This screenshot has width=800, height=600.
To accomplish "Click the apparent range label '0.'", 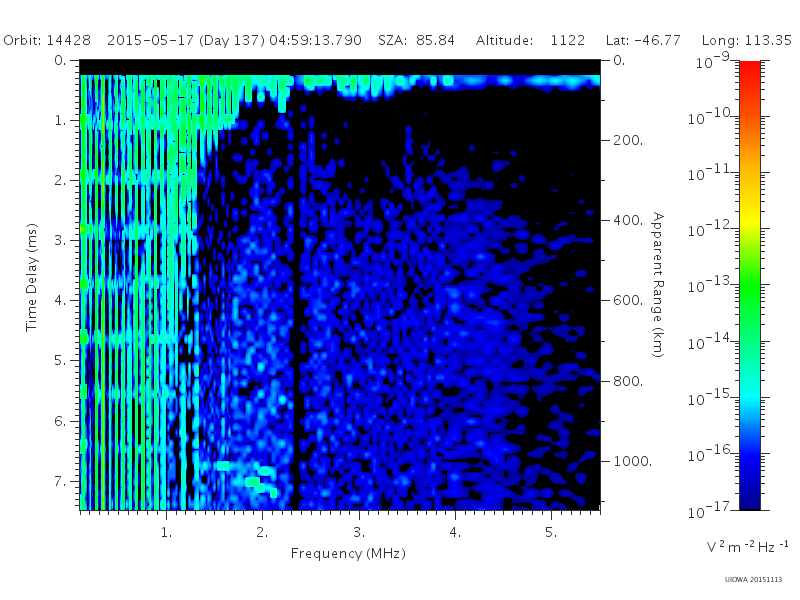I will pyautogui.click(x=619, y=60).
